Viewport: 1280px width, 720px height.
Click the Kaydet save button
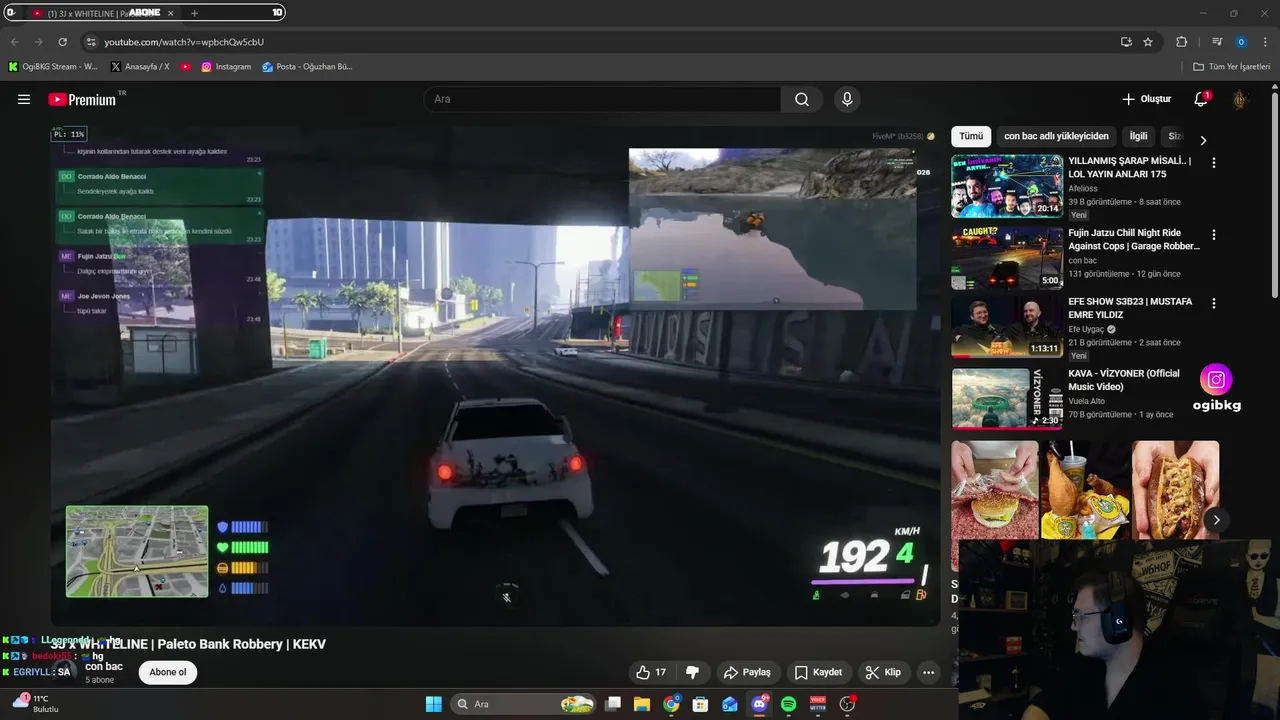tap(818, 672)
